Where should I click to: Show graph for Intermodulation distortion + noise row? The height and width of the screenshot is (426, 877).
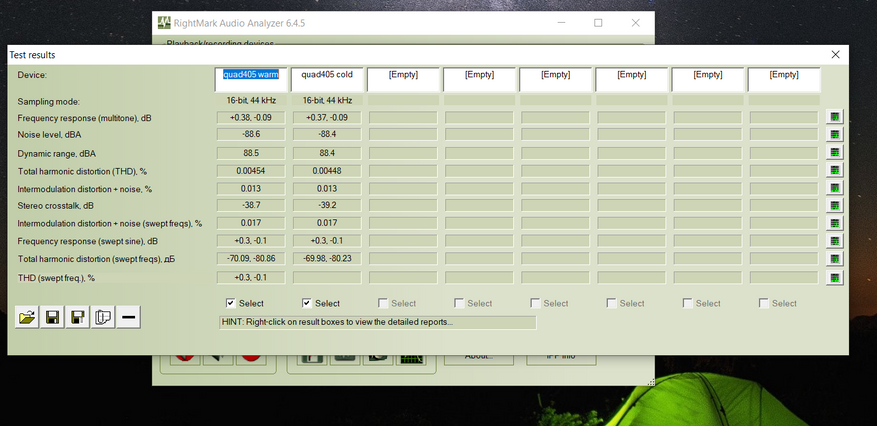tap(835, 188)
